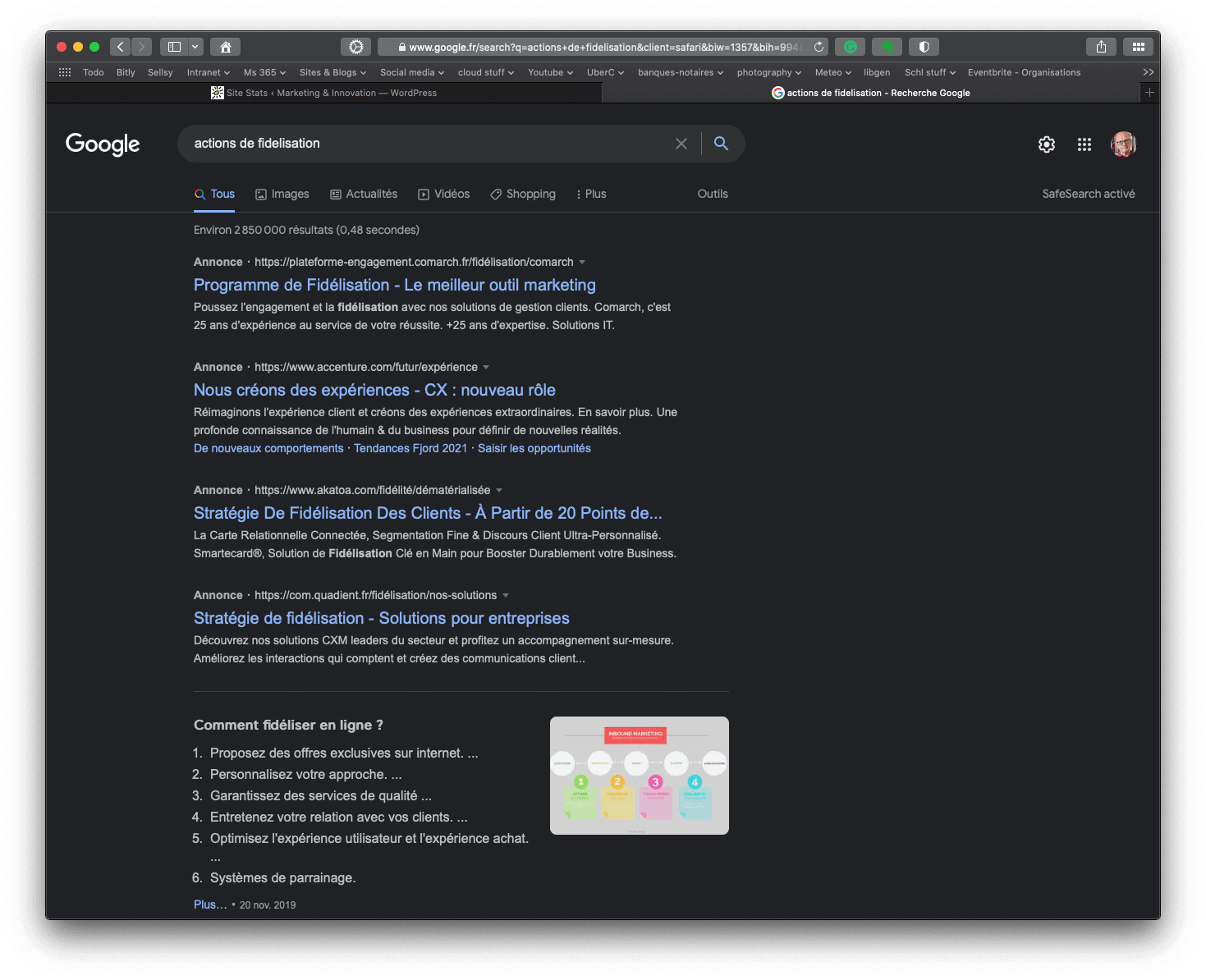Image resolution: width=1206 pixels, height=980 pixels.
Task: Click Safari's forward navigation arrow
Action: 141,47
